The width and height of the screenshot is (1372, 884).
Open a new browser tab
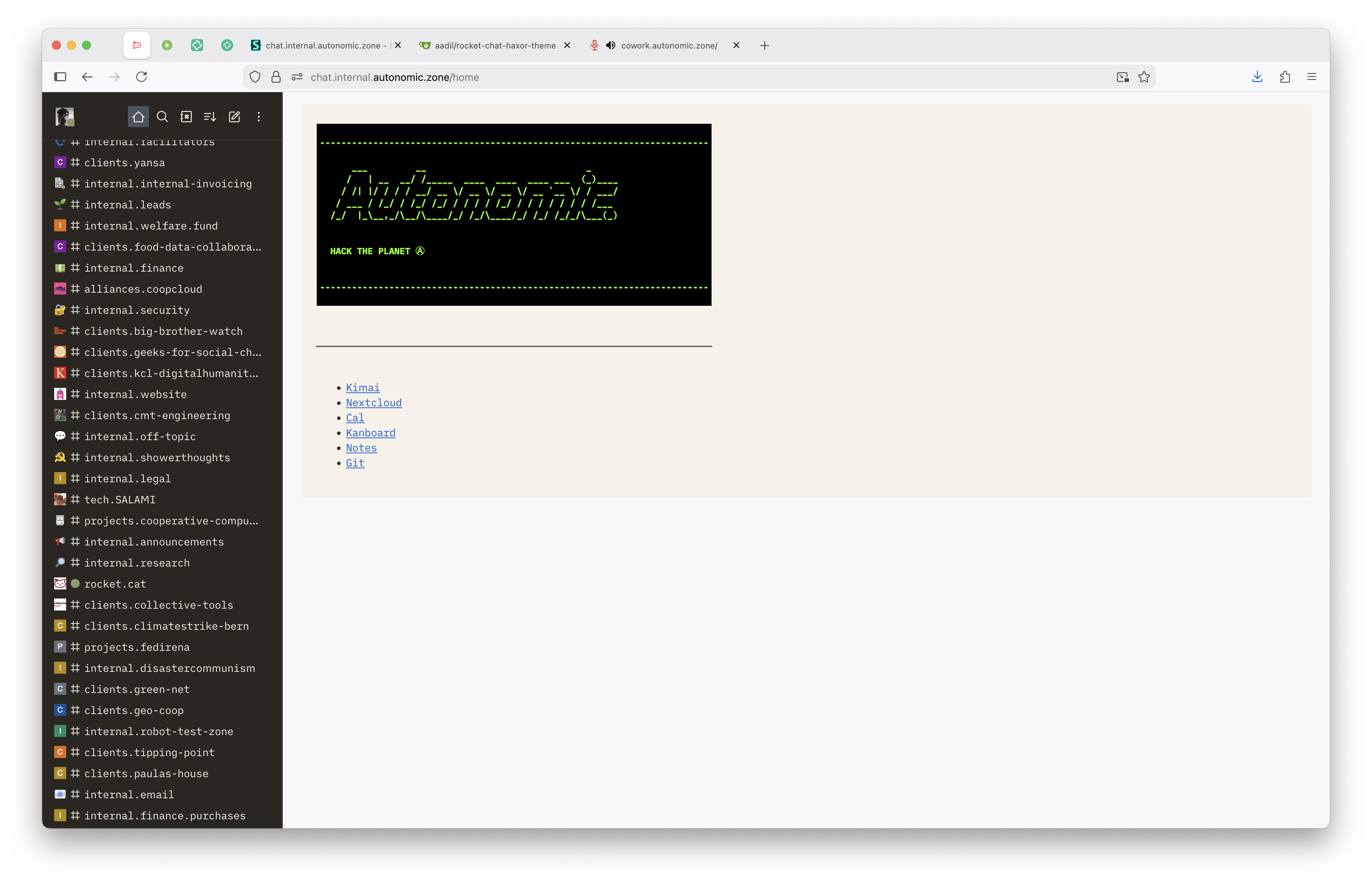tap(764, 46)
